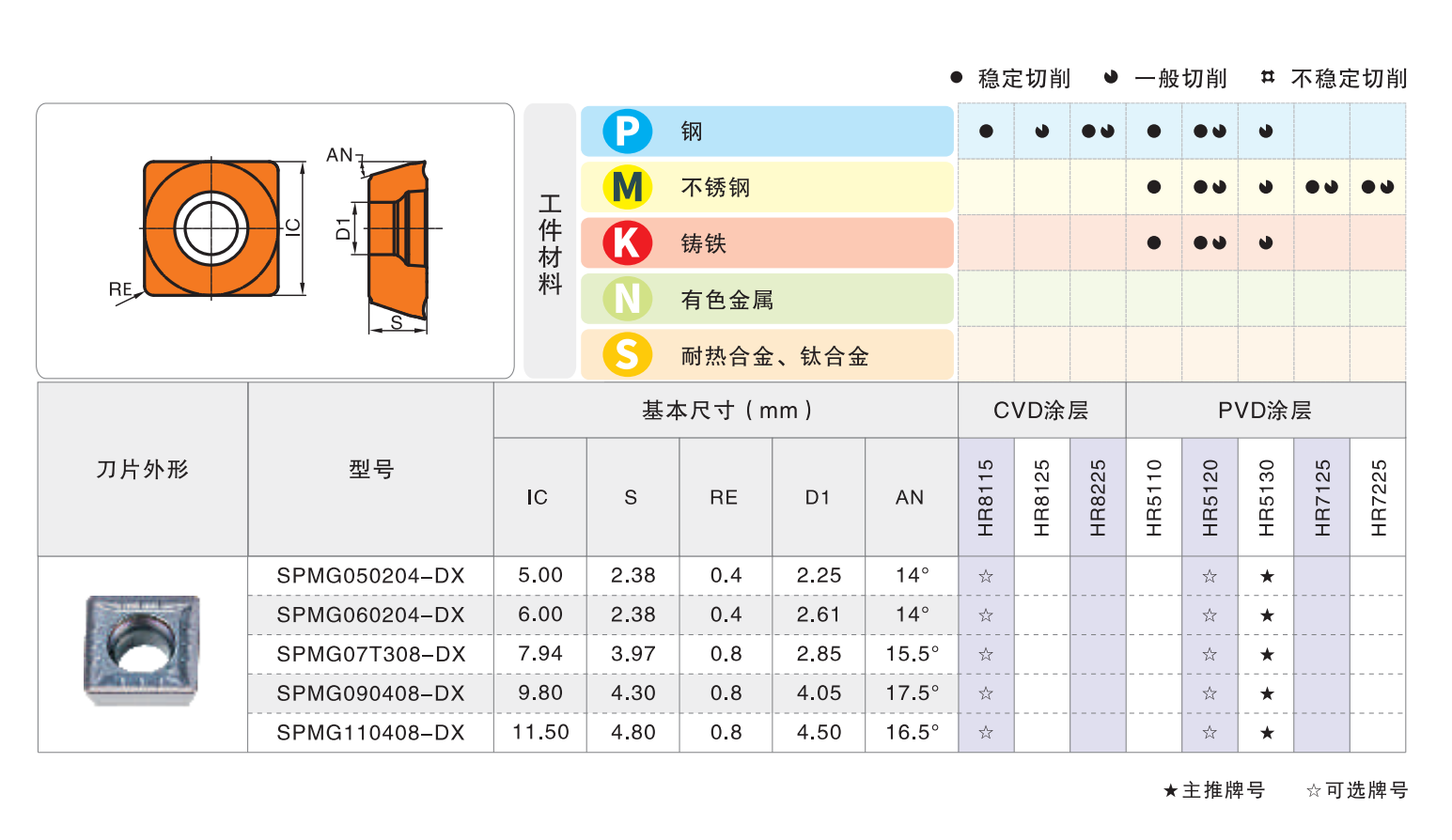Screen dimensions: 1452x840
Task: Click the solid star in the SPMG050204-DX row
Action: (1266, 576)
